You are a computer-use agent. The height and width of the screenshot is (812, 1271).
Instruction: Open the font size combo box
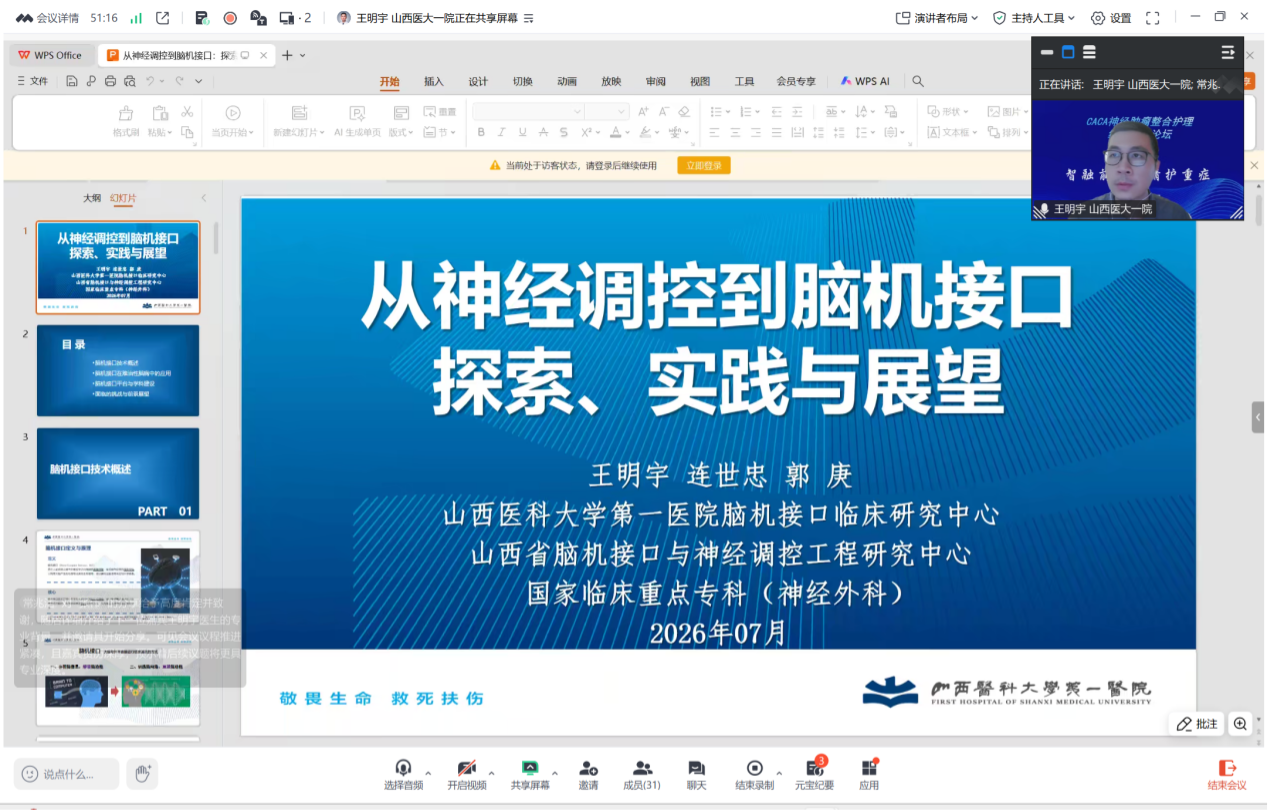pos(607,112)
